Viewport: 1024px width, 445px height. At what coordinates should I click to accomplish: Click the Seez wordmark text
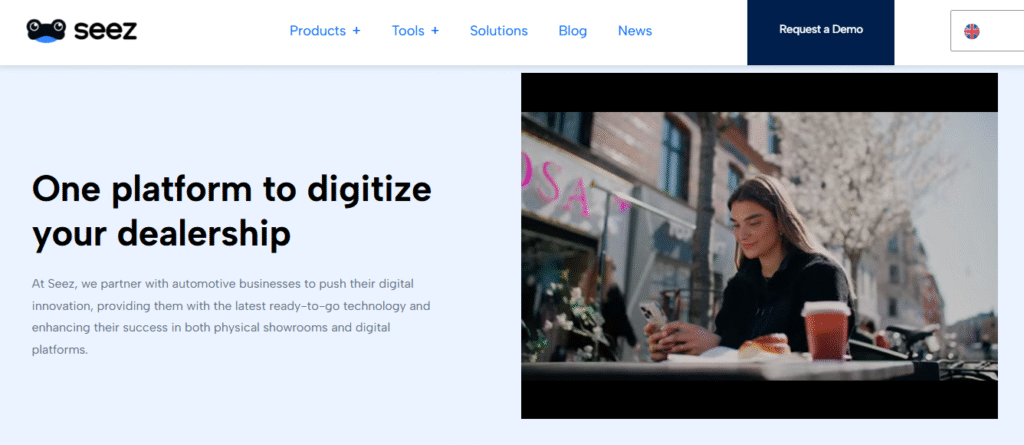click(105, 30)
